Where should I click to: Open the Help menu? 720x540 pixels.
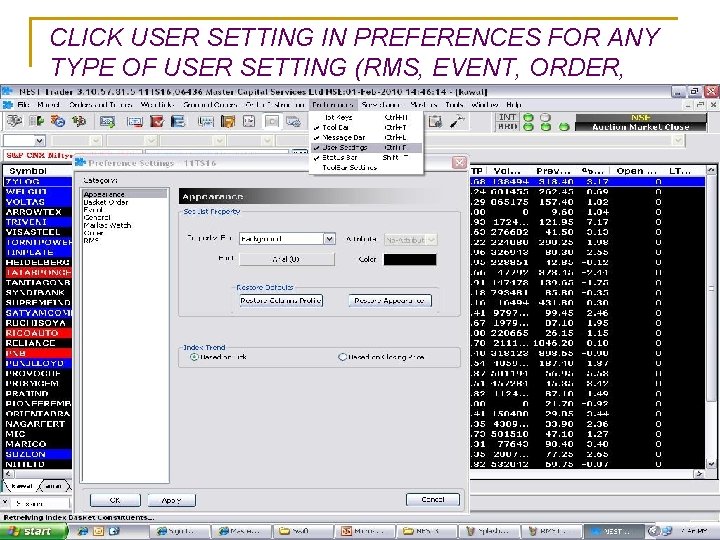514,105
